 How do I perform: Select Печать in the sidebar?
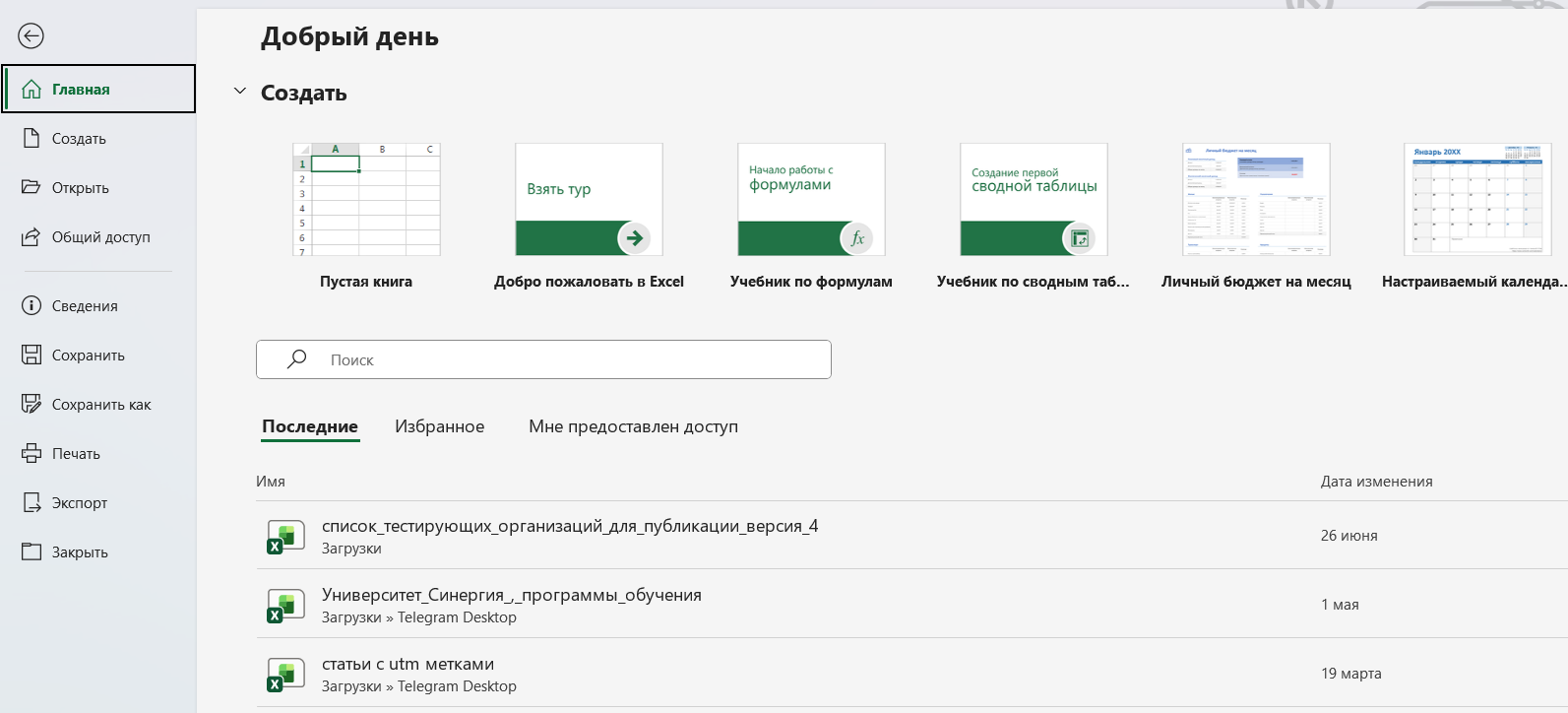coord(98,454)
